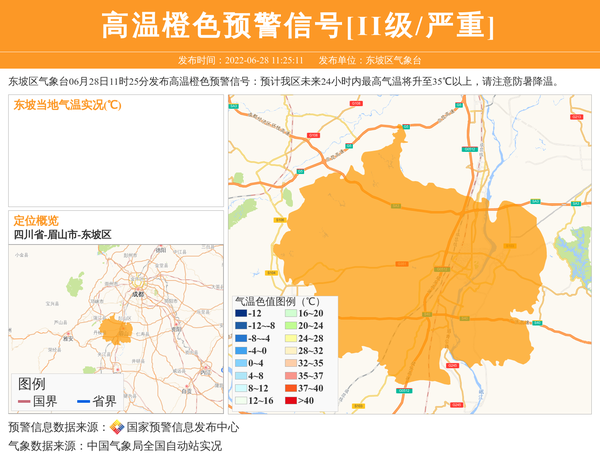Screen dimensions: 600x471
Task: Click the 气温色值图例 legend title
Action: pyautogui.click(x=277, y=300)
